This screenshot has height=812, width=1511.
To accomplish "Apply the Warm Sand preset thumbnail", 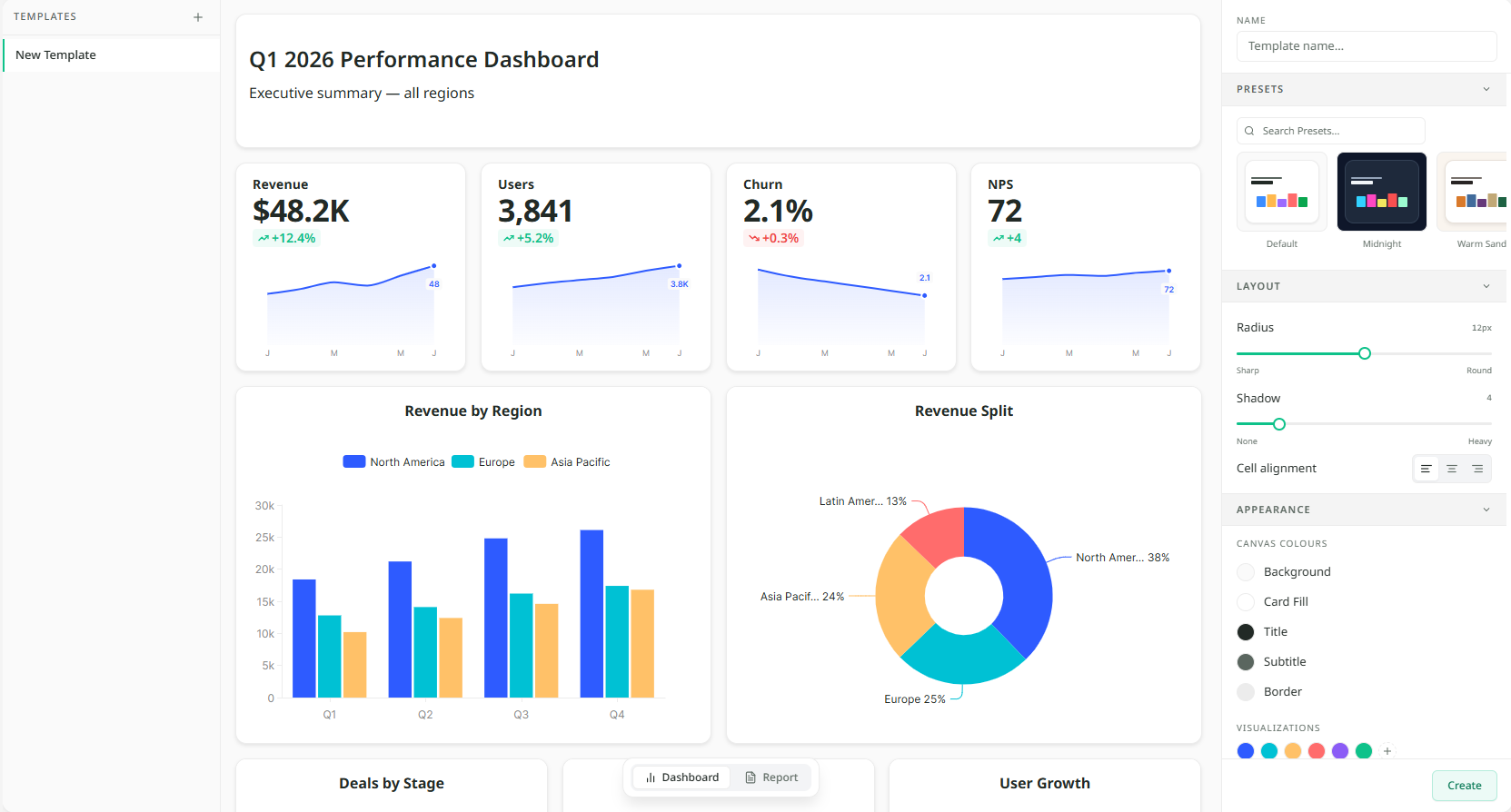I will click(1474, 192).
